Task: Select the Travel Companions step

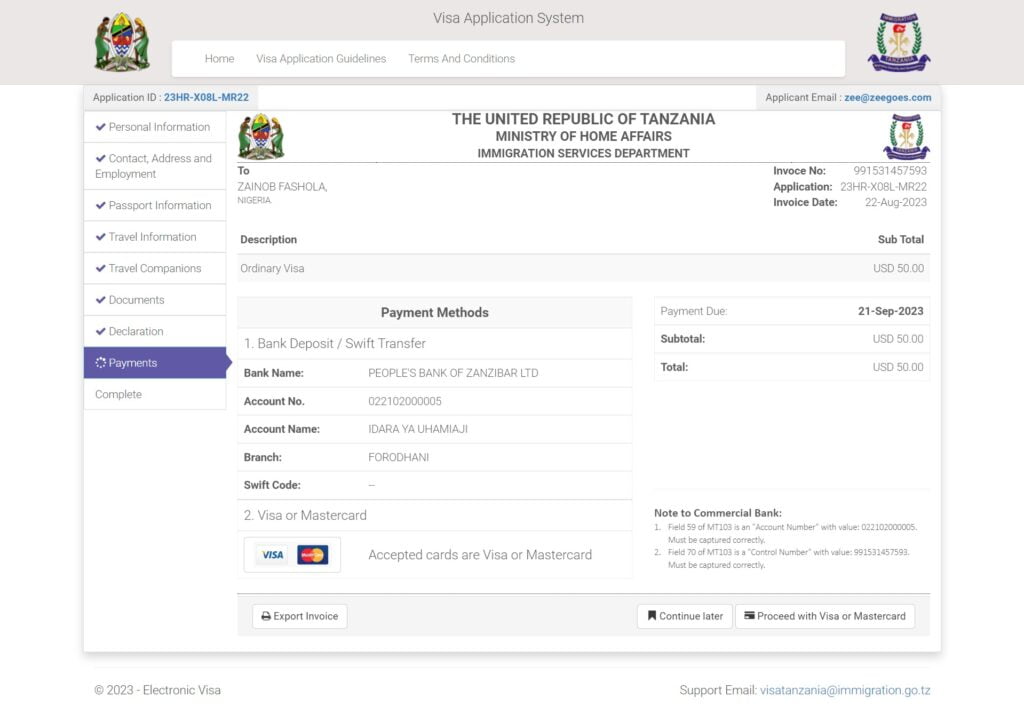Action: (x=154, y=269)
